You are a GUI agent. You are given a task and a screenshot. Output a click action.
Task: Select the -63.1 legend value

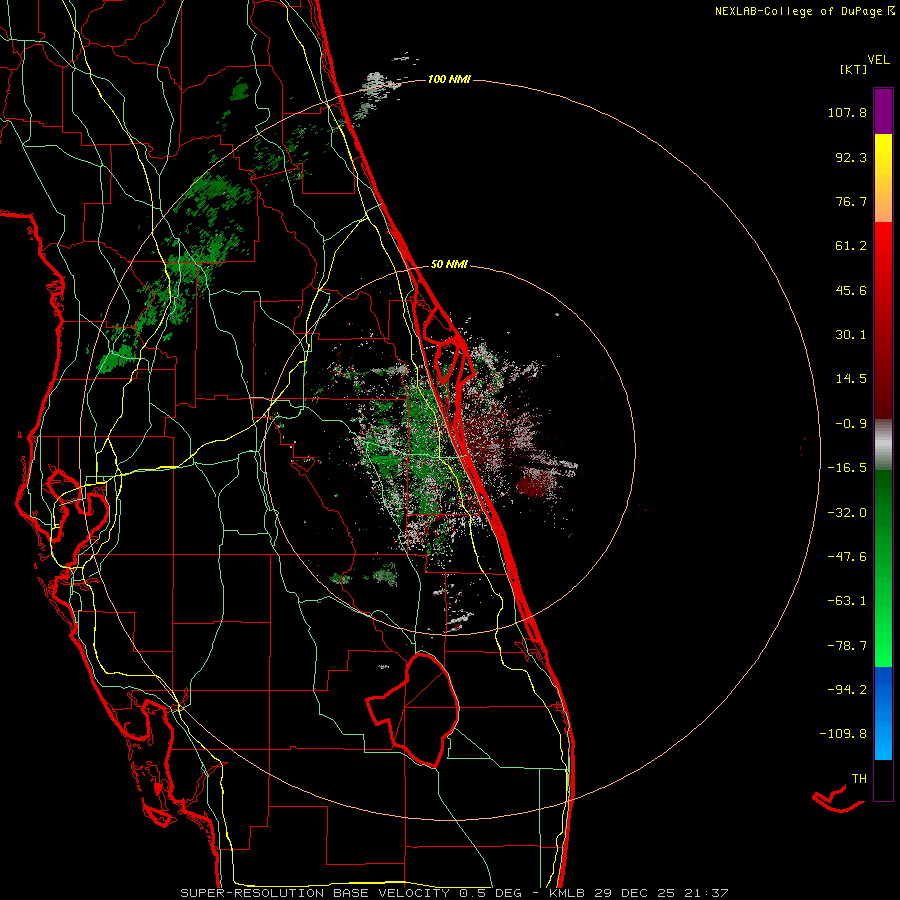(x=847, y=601)
